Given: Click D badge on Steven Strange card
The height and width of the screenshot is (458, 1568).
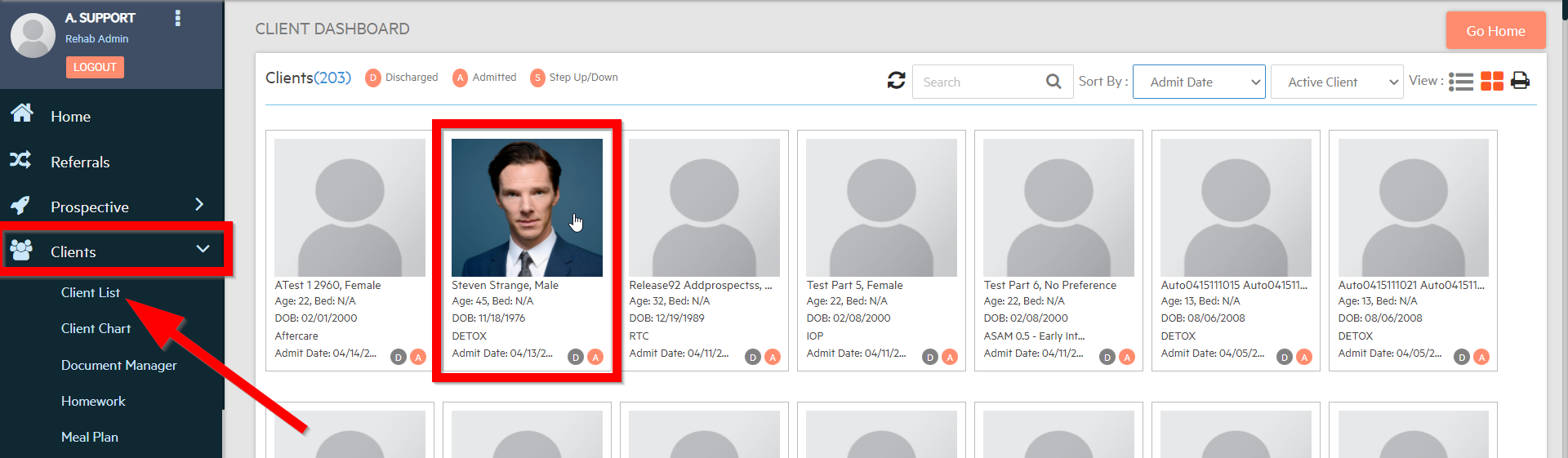Looking at the screenshot, I should (576, 357).
